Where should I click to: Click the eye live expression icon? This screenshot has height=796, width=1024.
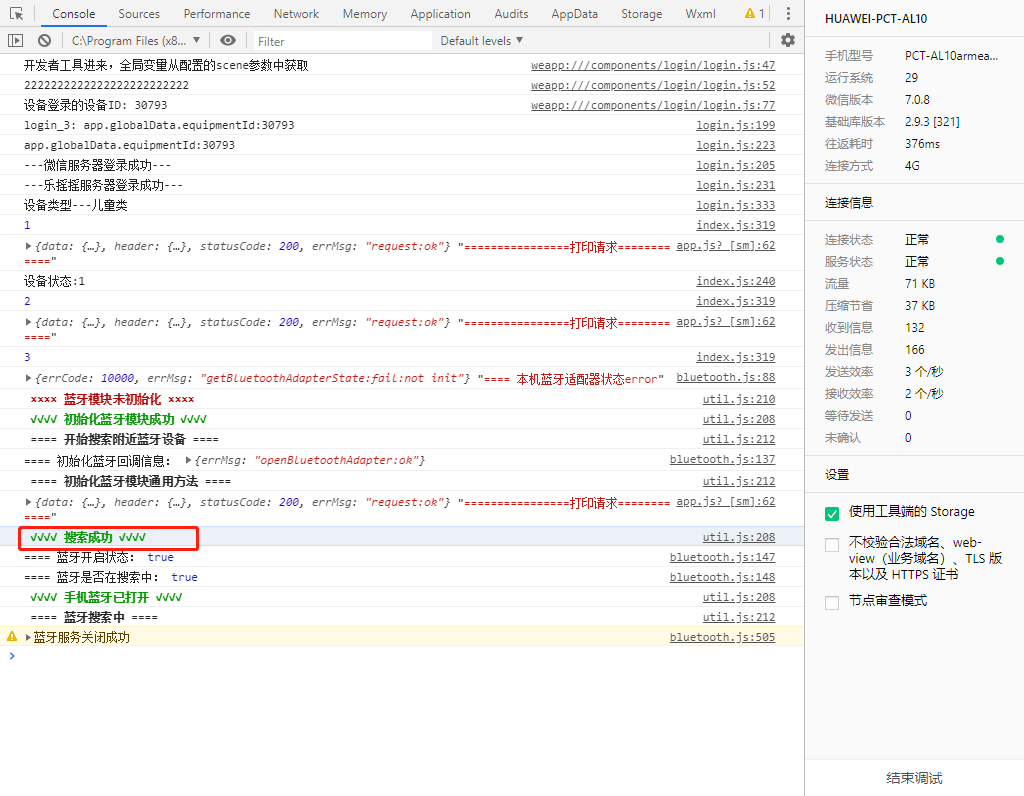[x=228, y=41]
